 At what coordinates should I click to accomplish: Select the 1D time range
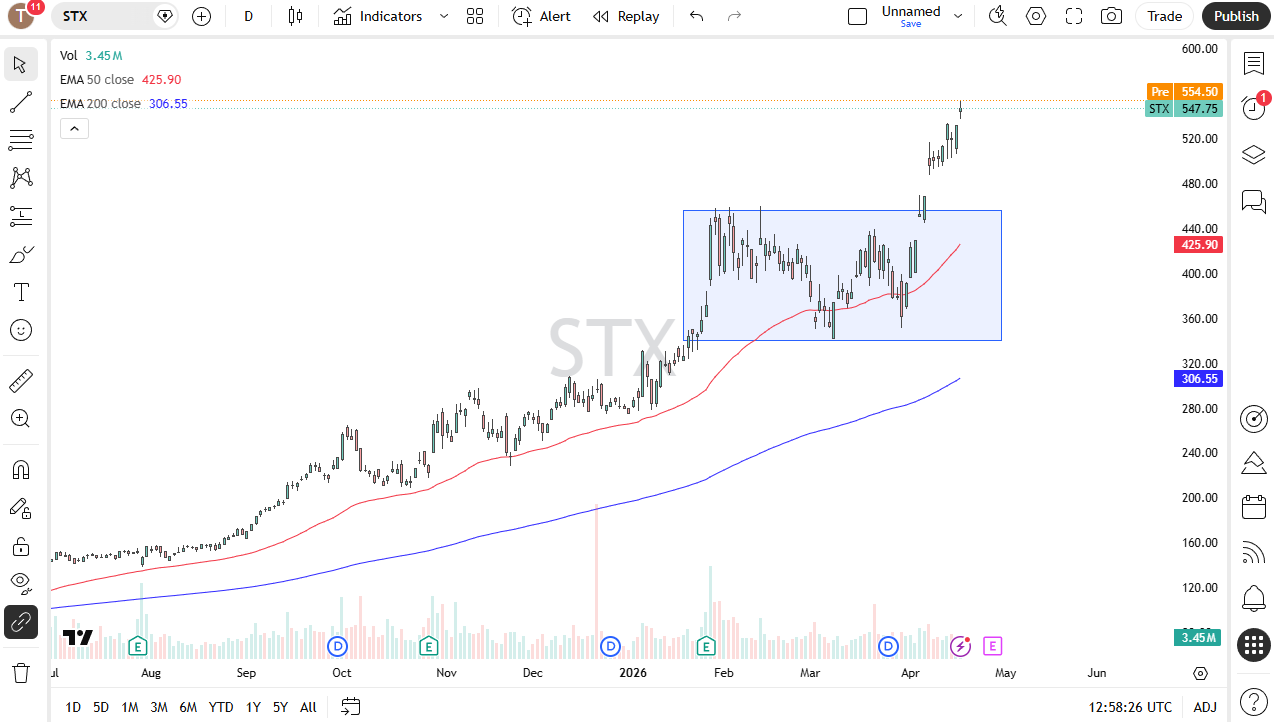(x=73, y=707)
